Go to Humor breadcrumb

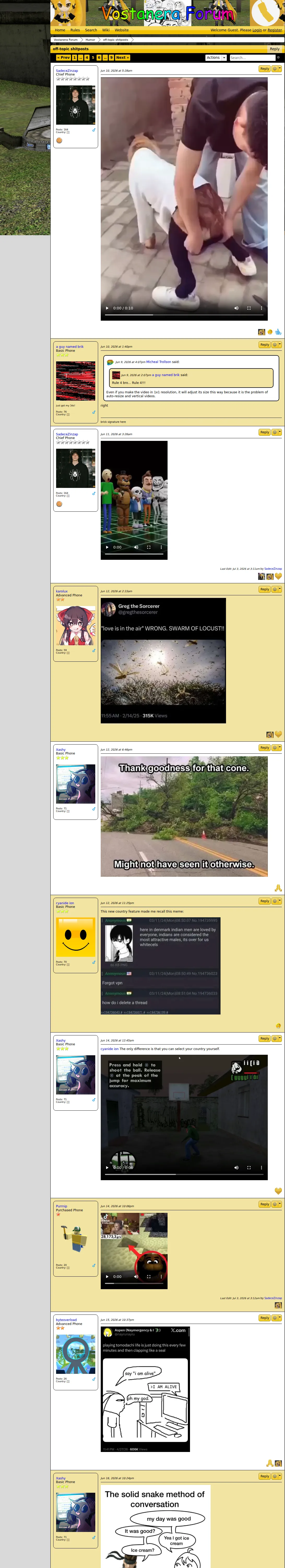coord(90,39)
